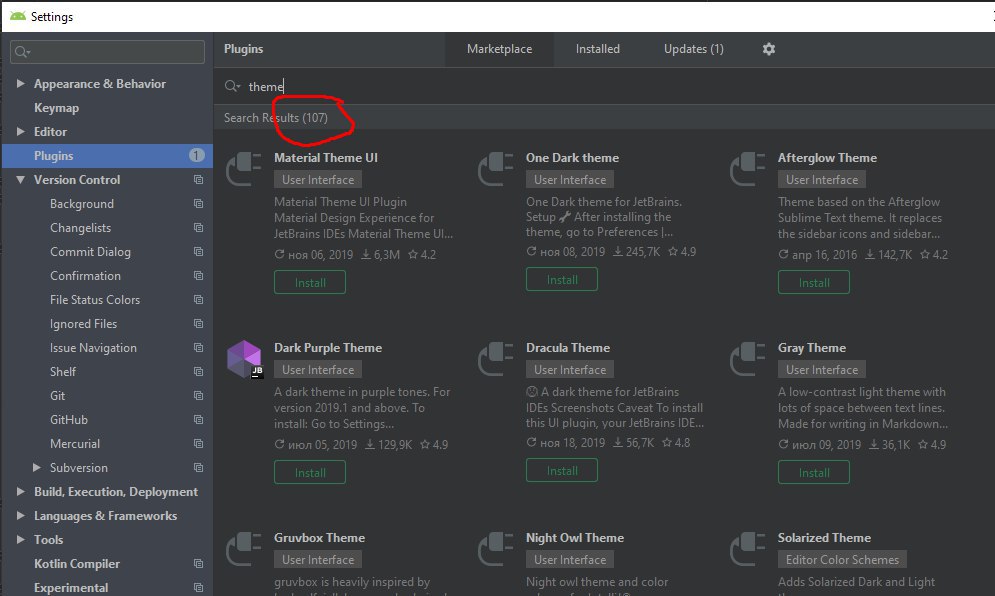995x596 pixels.
Task: Click the project-level icon beside Confirmation
Action: [x=199, y=275]
